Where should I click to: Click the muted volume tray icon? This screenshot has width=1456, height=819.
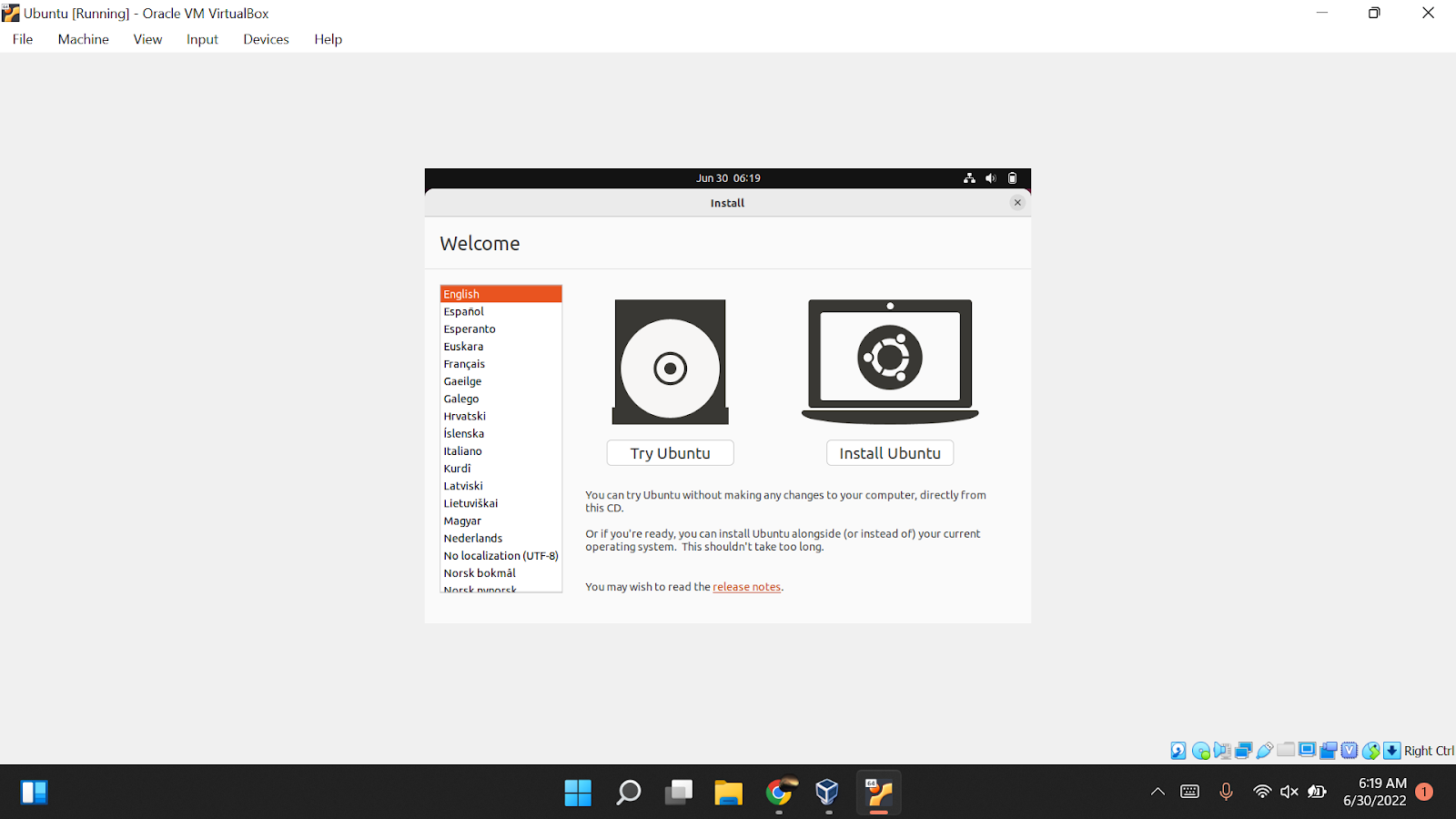point(1289,792)
